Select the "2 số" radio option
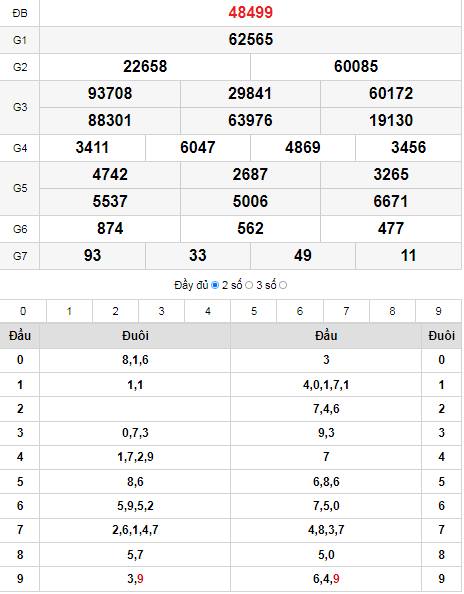Viewport: 464px width, 594px height. pos(249,285)
